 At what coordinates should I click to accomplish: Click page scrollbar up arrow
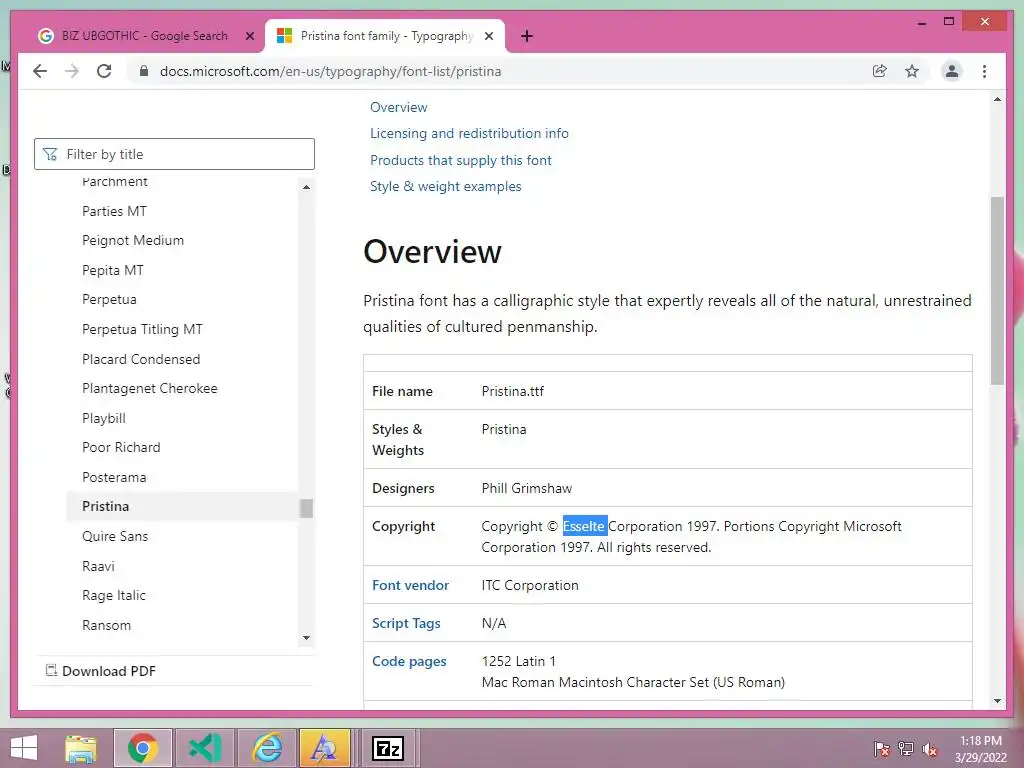(x=997, y=99)
